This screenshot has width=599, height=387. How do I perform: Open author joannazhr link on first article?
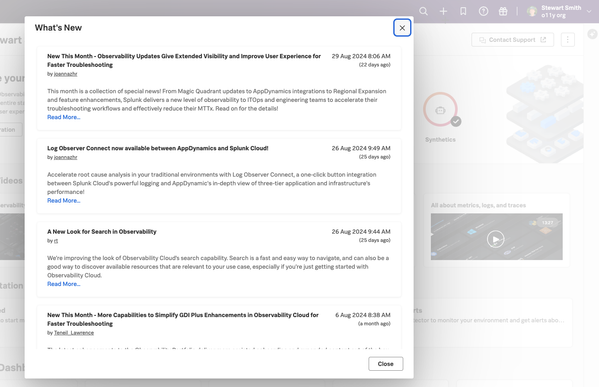(x=65, y=74)
